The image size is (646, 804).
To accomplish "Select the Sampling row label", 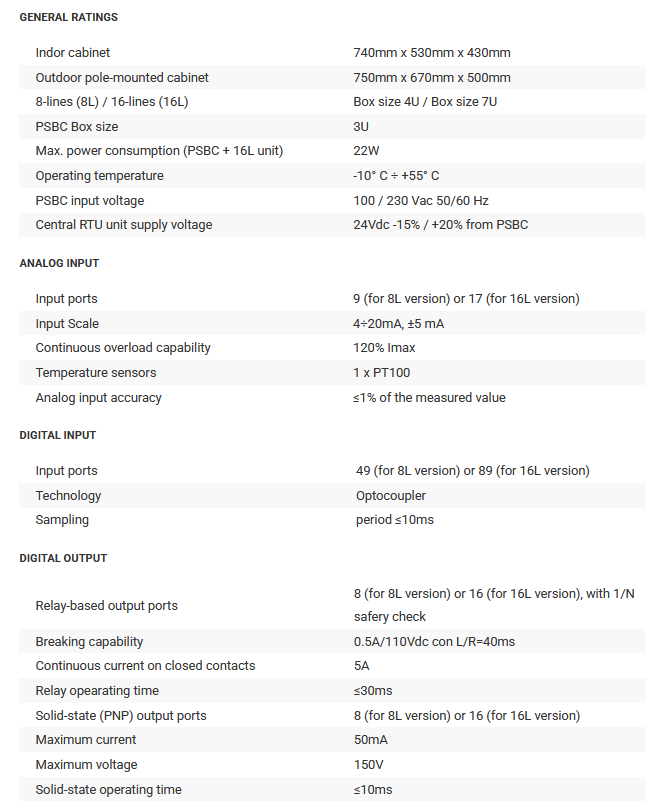I will point(62,520).
